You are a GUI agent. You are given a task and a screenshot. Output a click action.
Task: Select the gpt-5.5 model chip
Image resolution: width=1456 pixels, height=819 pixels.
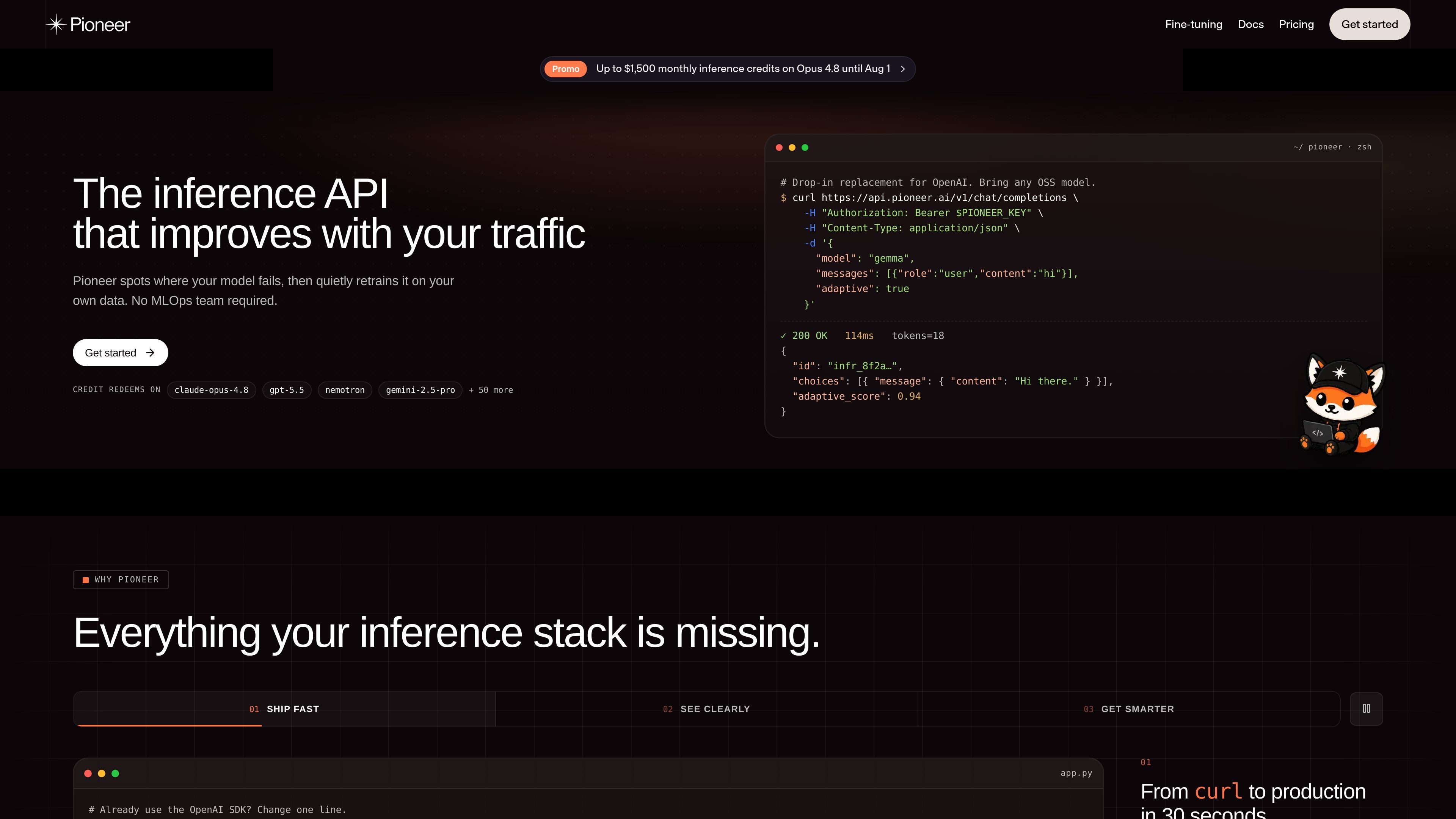287,390
